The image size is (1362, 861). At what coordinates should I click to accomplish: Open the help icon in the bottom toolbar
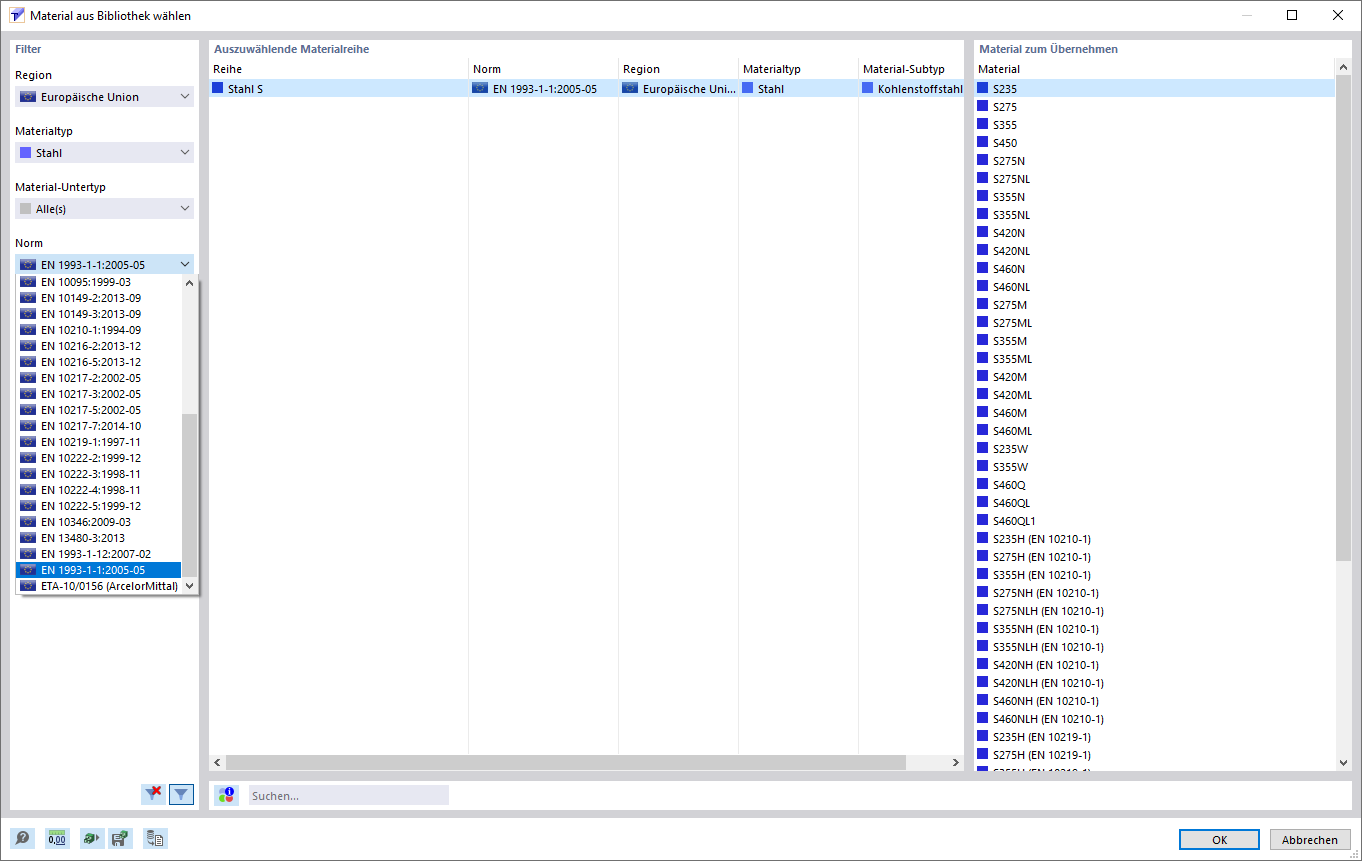(x=22, y=839)
